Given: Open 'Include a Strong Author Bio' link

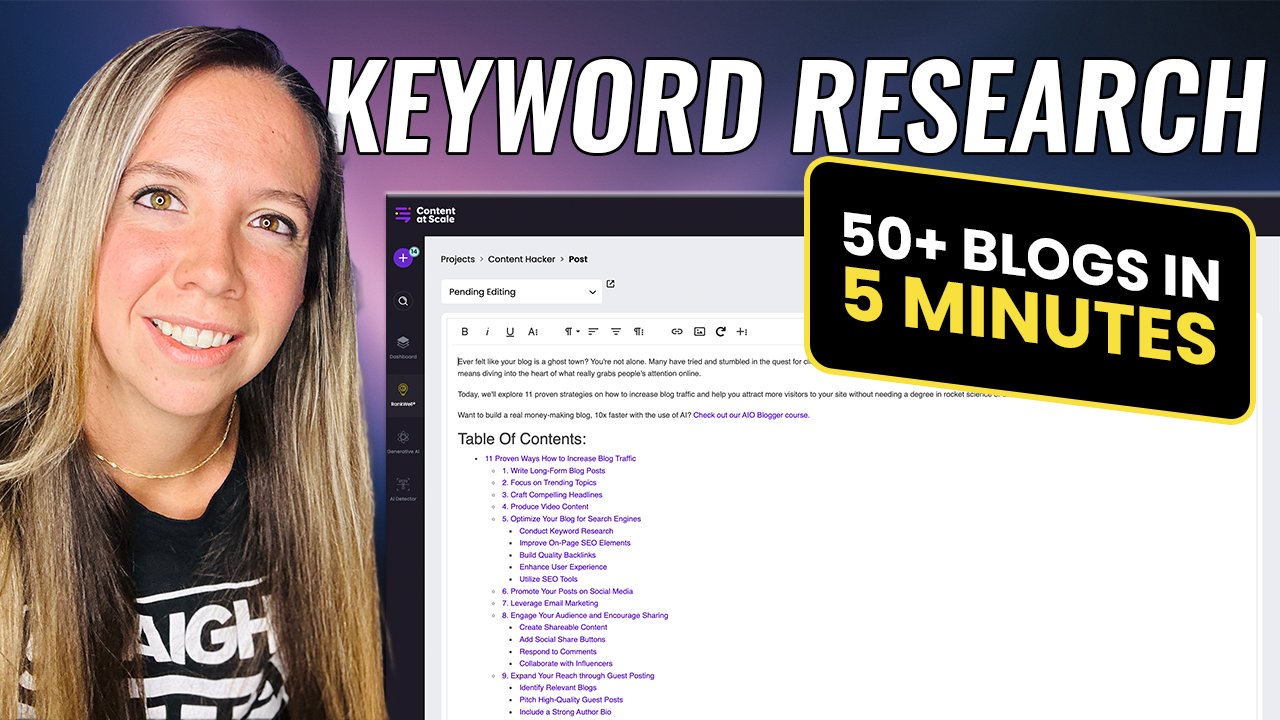Looking at the screenshot, I should pos(565,712).
